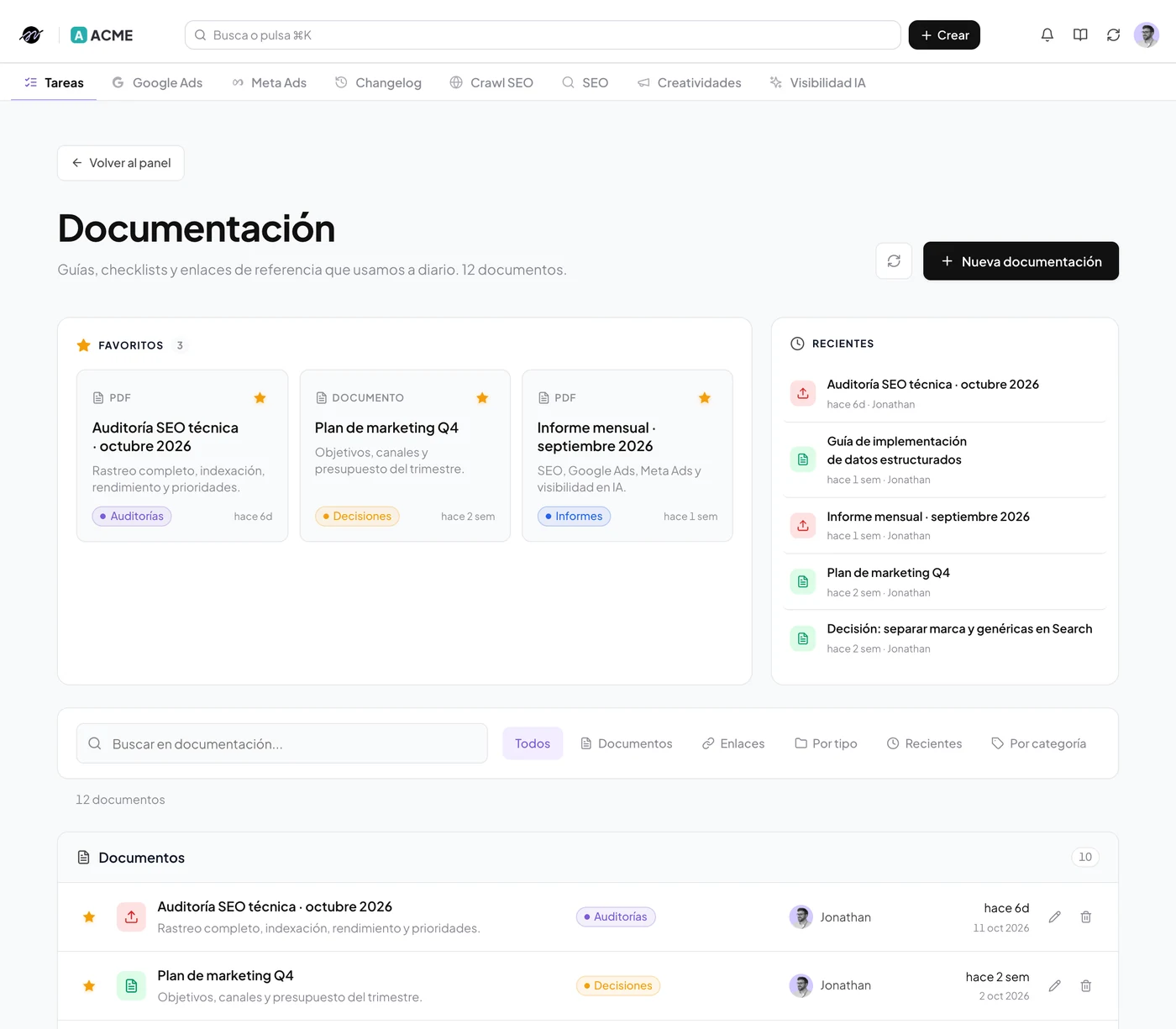Unfavorite the Auditoría SEO técnica card star
The width and height of the screenshot is (1176, 1029).
click(x=260, y=398)
